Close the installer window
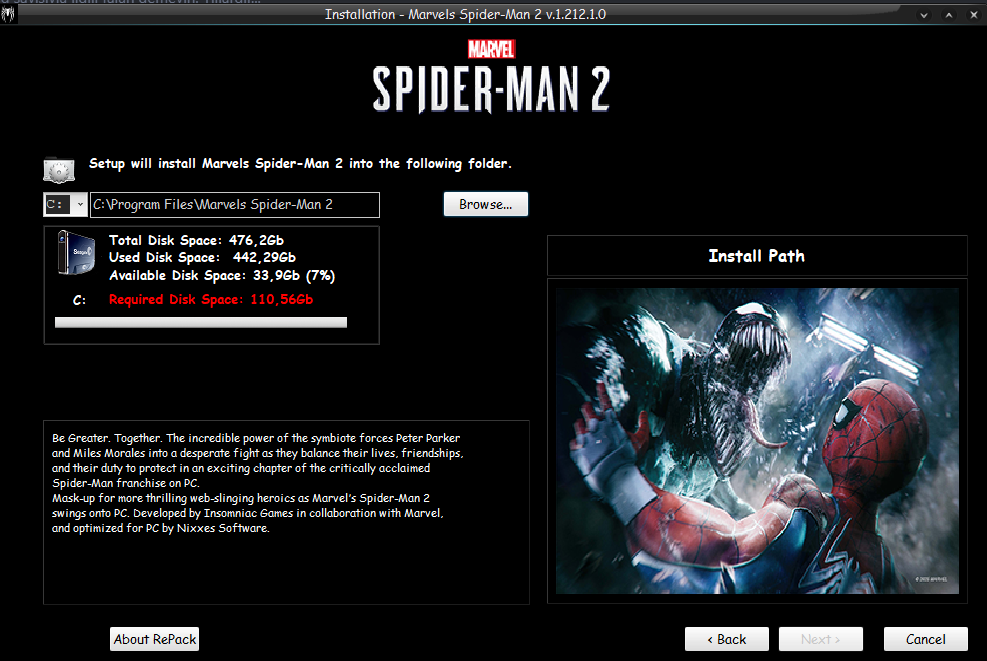 coord(974,15)
